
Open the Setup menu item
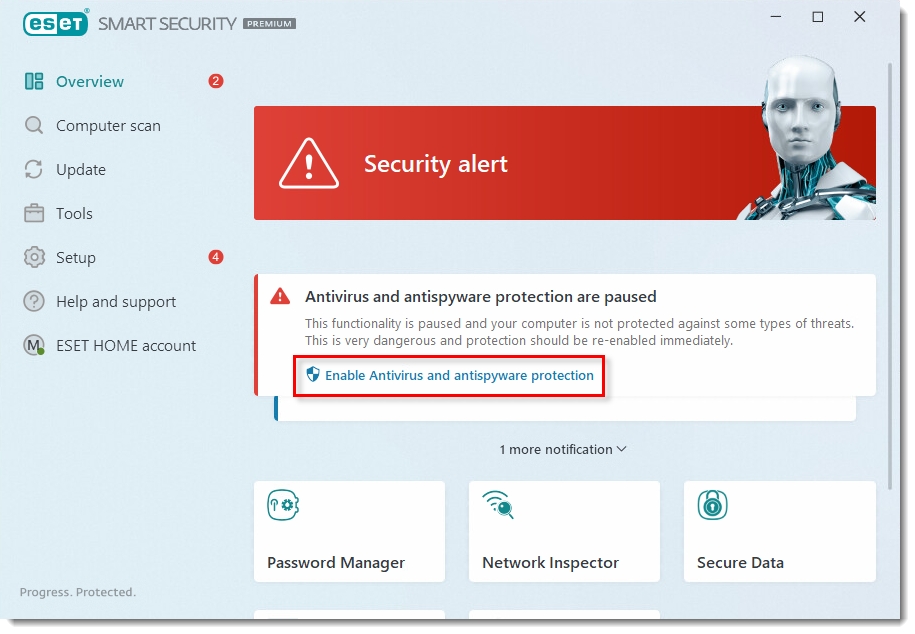pos(76,258)
